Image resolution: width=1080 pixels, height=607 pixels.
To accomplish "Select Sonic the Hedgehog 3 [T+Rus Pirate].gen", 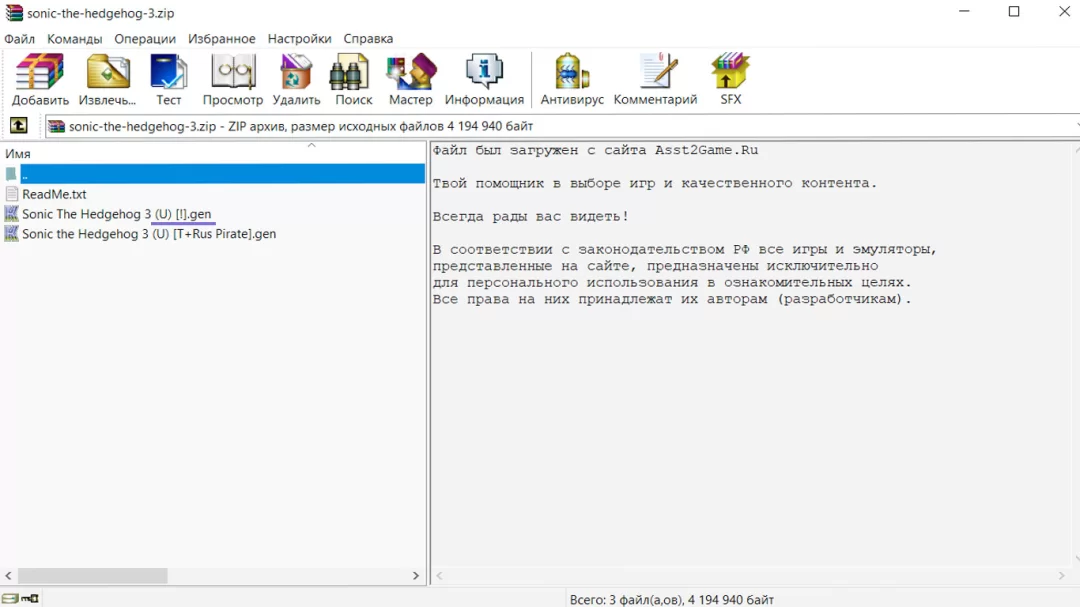I will [x=148, y=234].
